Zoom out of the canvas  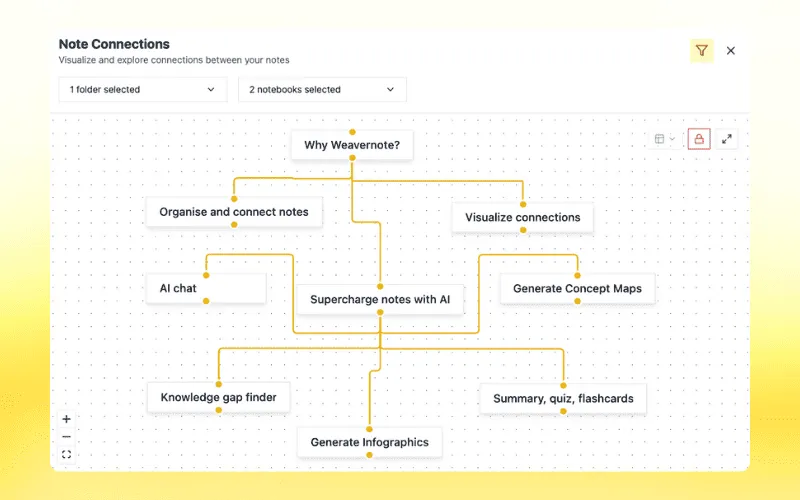(x=66, y=437)
